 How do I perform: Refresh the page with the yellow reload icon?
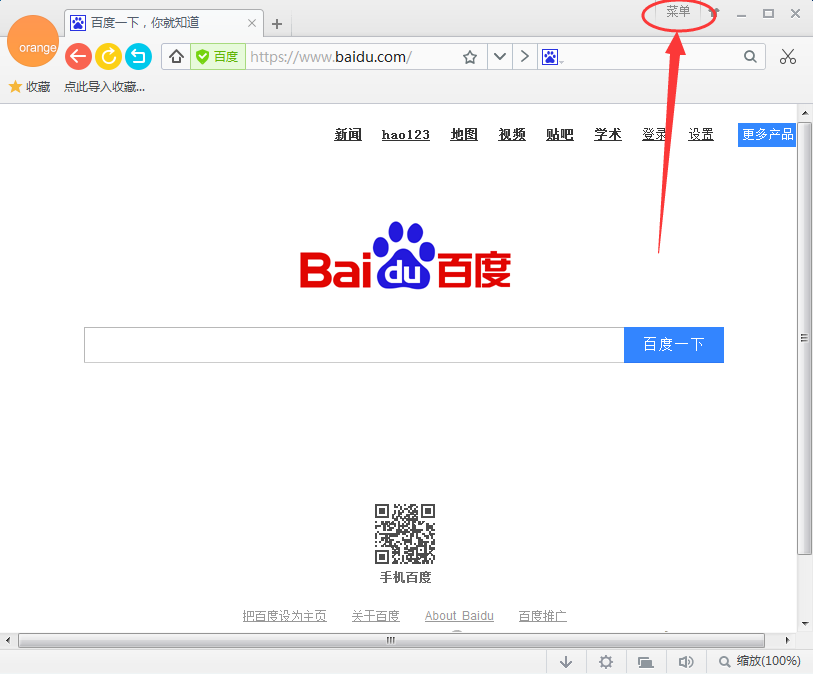[x=108, y=57]
